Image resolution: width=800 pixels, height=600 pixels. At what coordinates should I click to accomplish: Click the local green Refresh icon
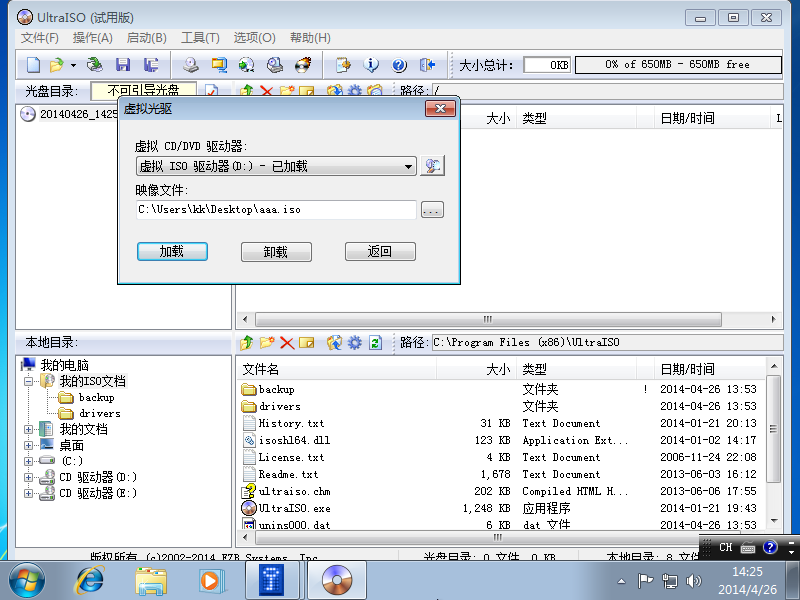[x=376, y=342]
